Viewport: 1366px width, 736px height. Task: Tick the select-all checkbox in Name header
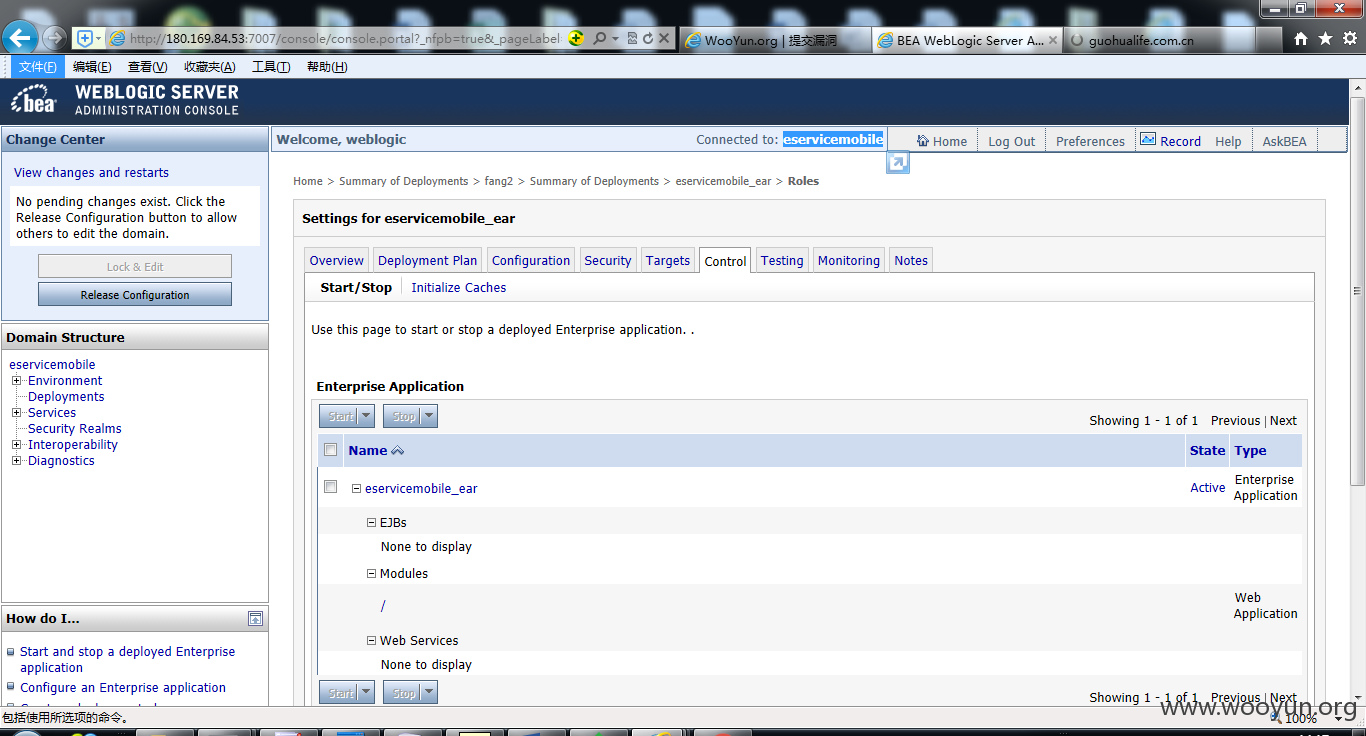tap(331, 450)
